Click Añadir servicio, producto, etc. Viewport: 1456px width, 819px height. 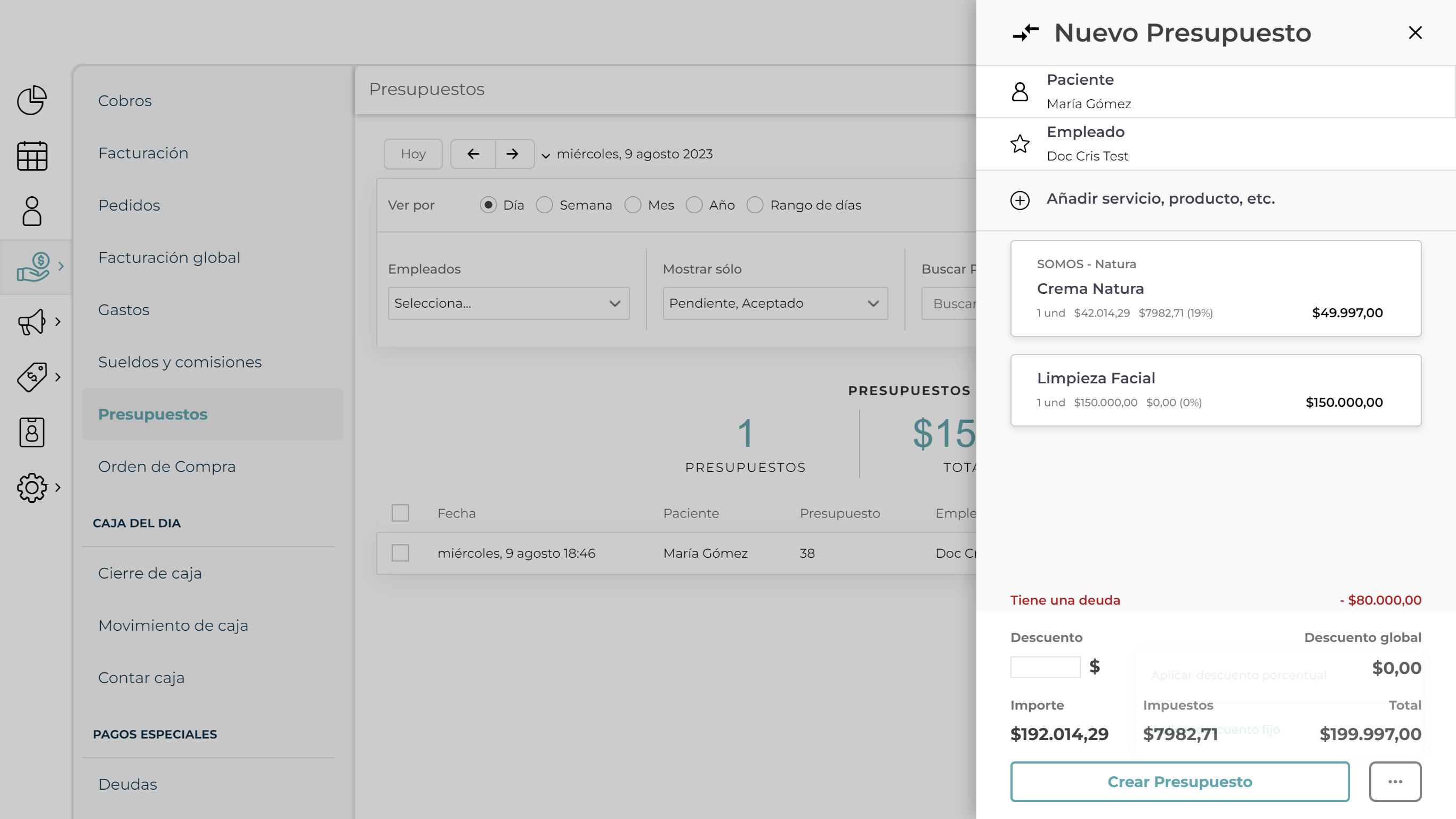tap(1160, 198)
